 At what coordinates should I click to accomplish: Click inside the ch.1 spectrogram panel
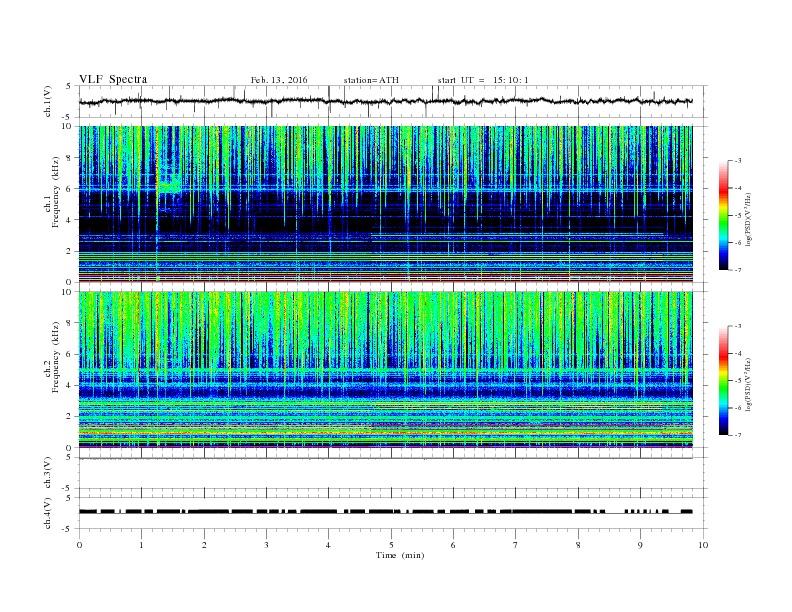(x=386, y=204)
